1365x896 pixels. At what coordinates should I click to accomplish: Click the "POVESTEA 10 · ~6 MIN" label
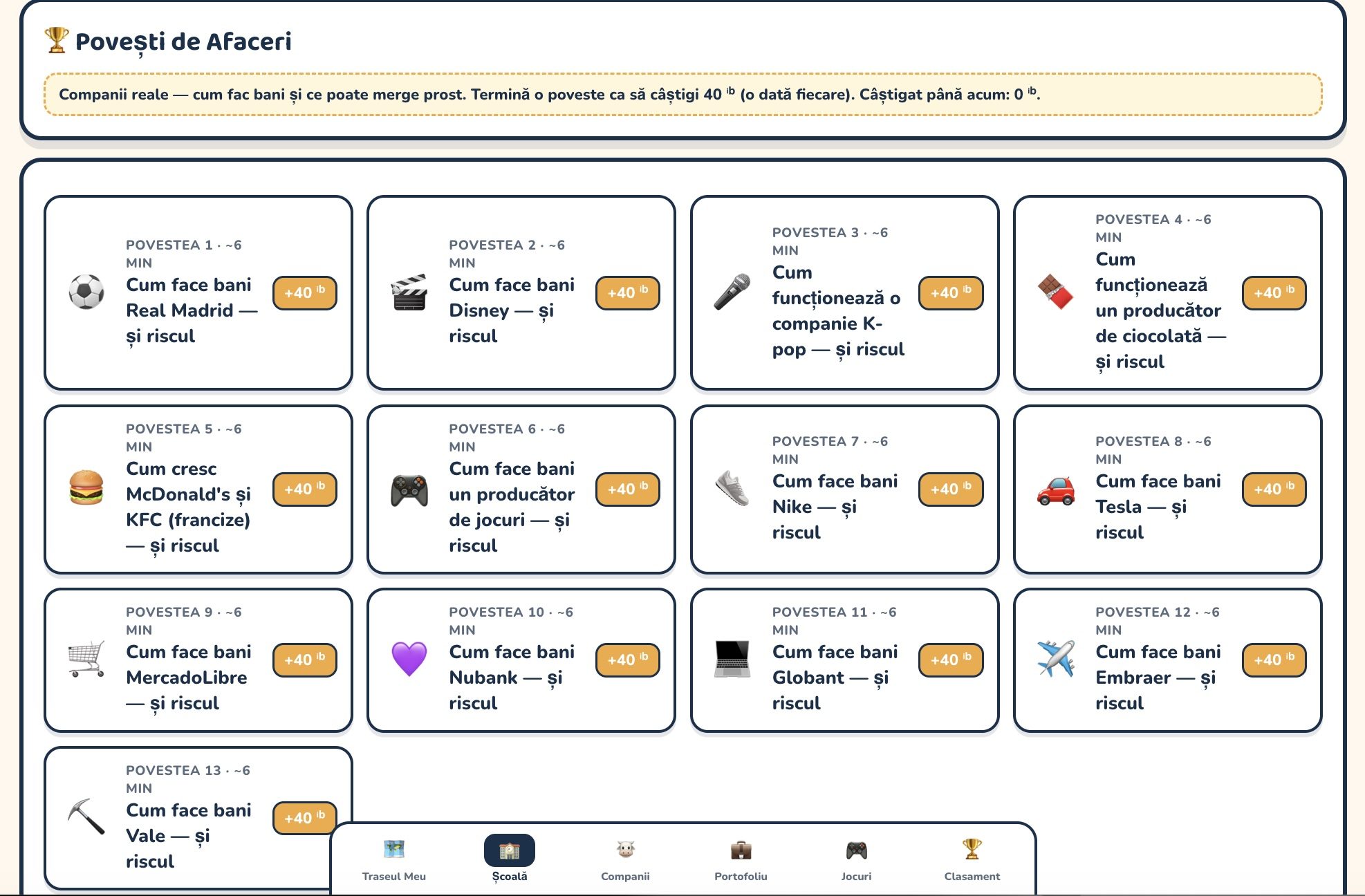511,621
